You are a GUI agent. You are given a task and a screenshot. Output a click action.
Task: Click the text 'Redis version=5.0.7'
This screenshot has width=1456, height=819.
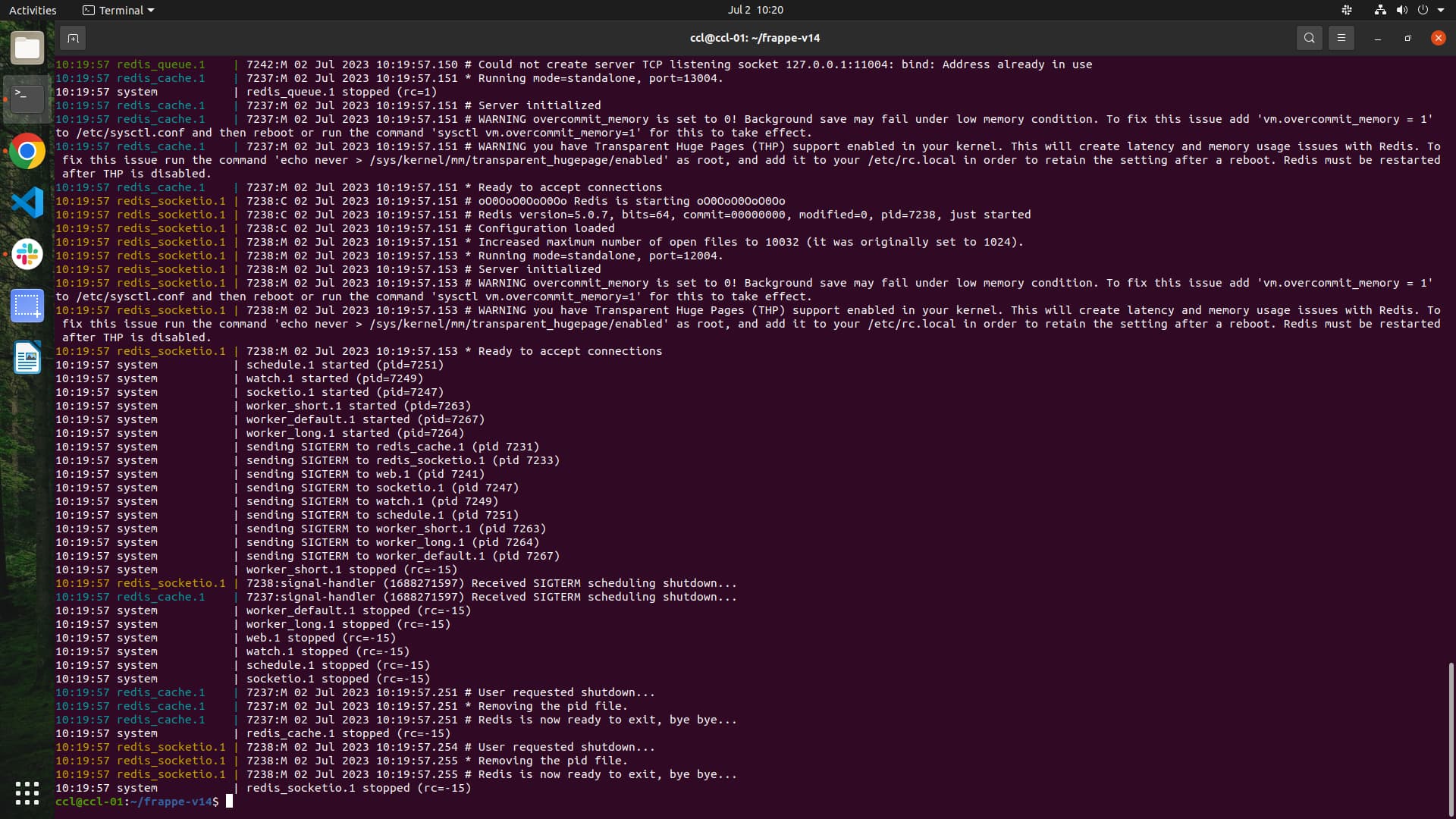click(x=543, y=215)
